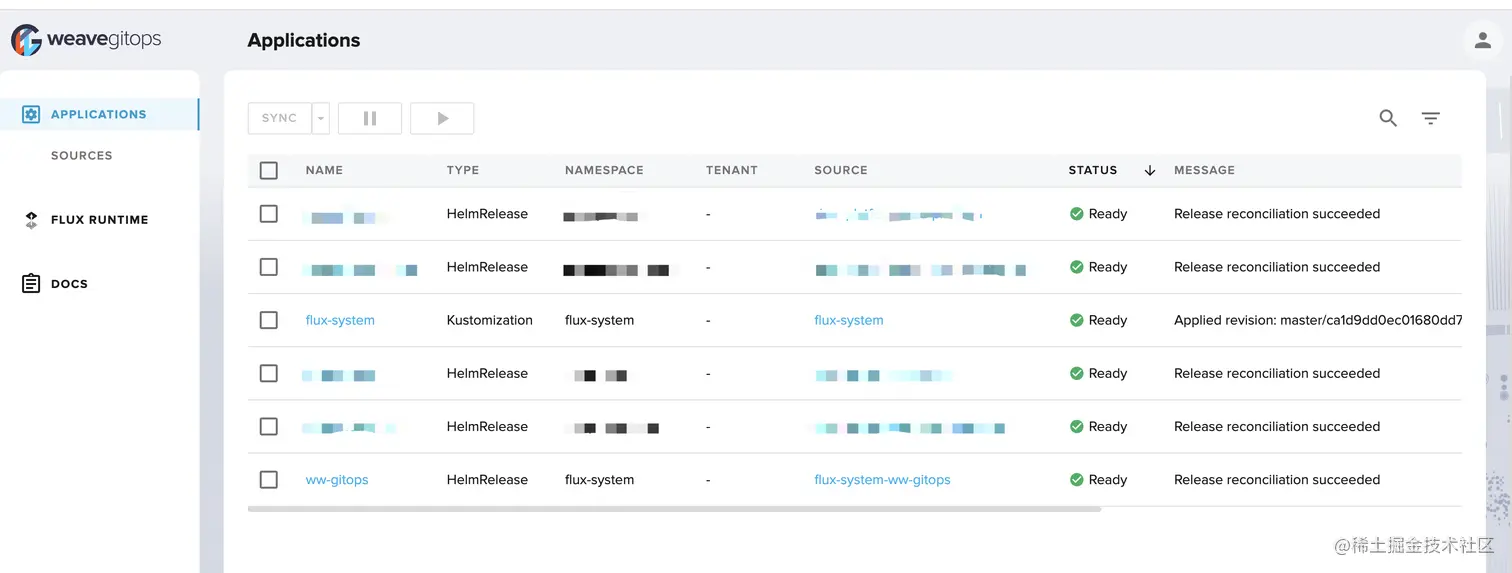Select checkbox of row below flux-system
The image size is (1512, 573).
coord(268,373)
